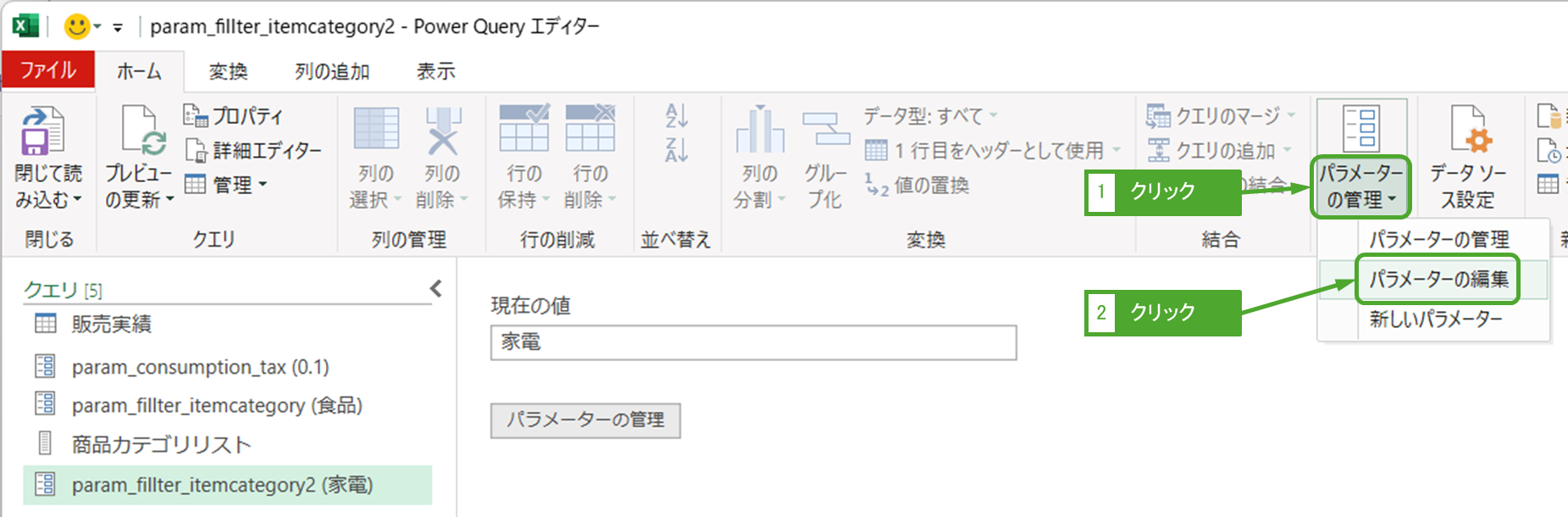Switch to the 変換 ribbon tab
Screen dimensions: 1568x517
228,72
